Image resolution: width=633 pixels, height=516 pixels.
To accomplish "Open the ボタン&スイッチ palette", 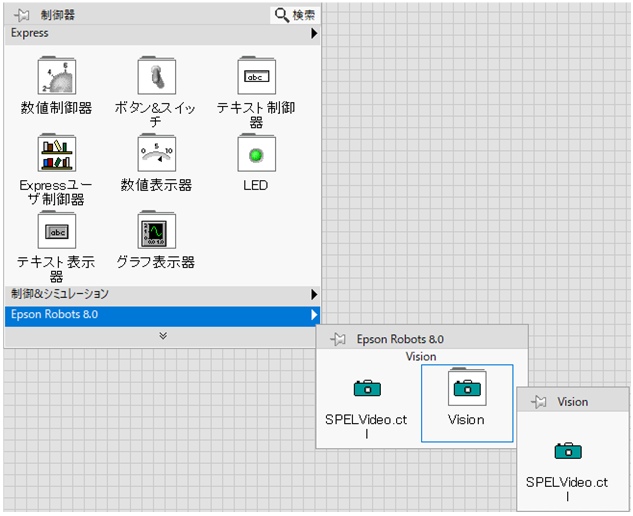I will pyautogui.click(x=156, y=76).
